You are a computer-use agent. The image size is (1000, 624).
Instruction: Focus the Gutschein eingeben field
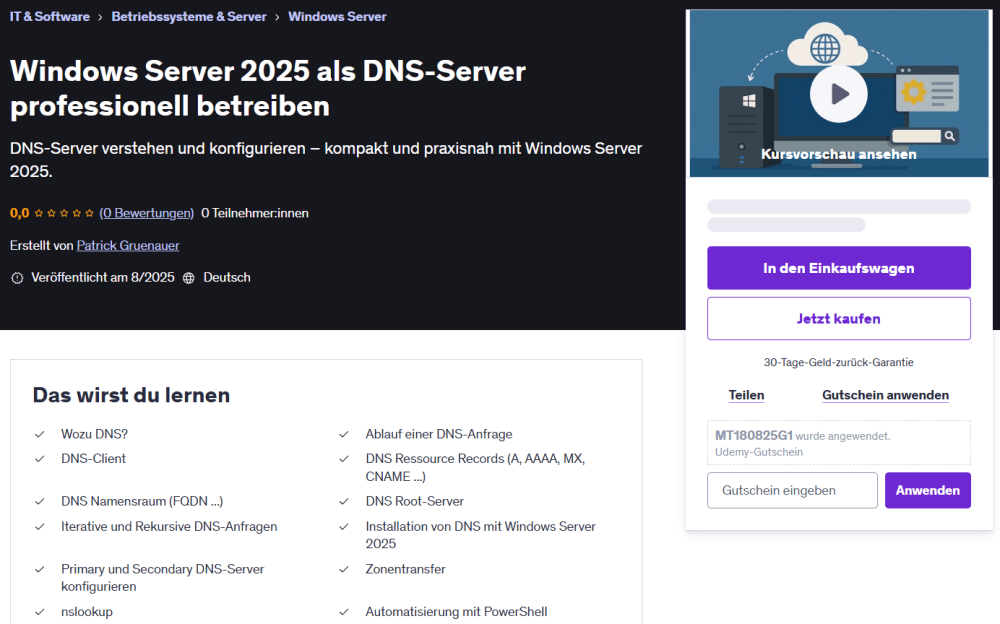[x=792, y=490]
